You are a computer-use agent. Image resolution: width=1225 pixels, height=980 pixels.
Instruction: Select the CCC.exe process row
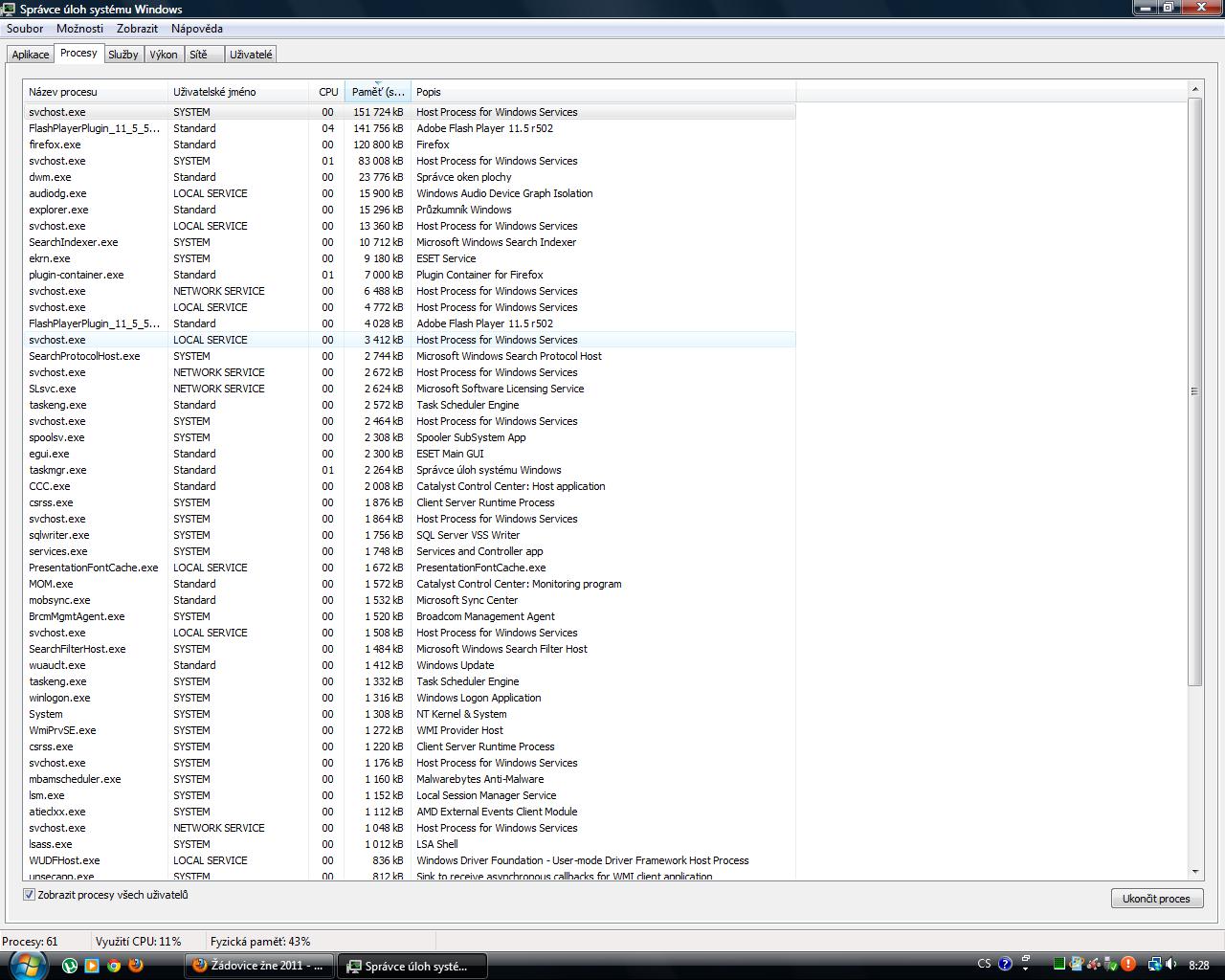(410, 486)
